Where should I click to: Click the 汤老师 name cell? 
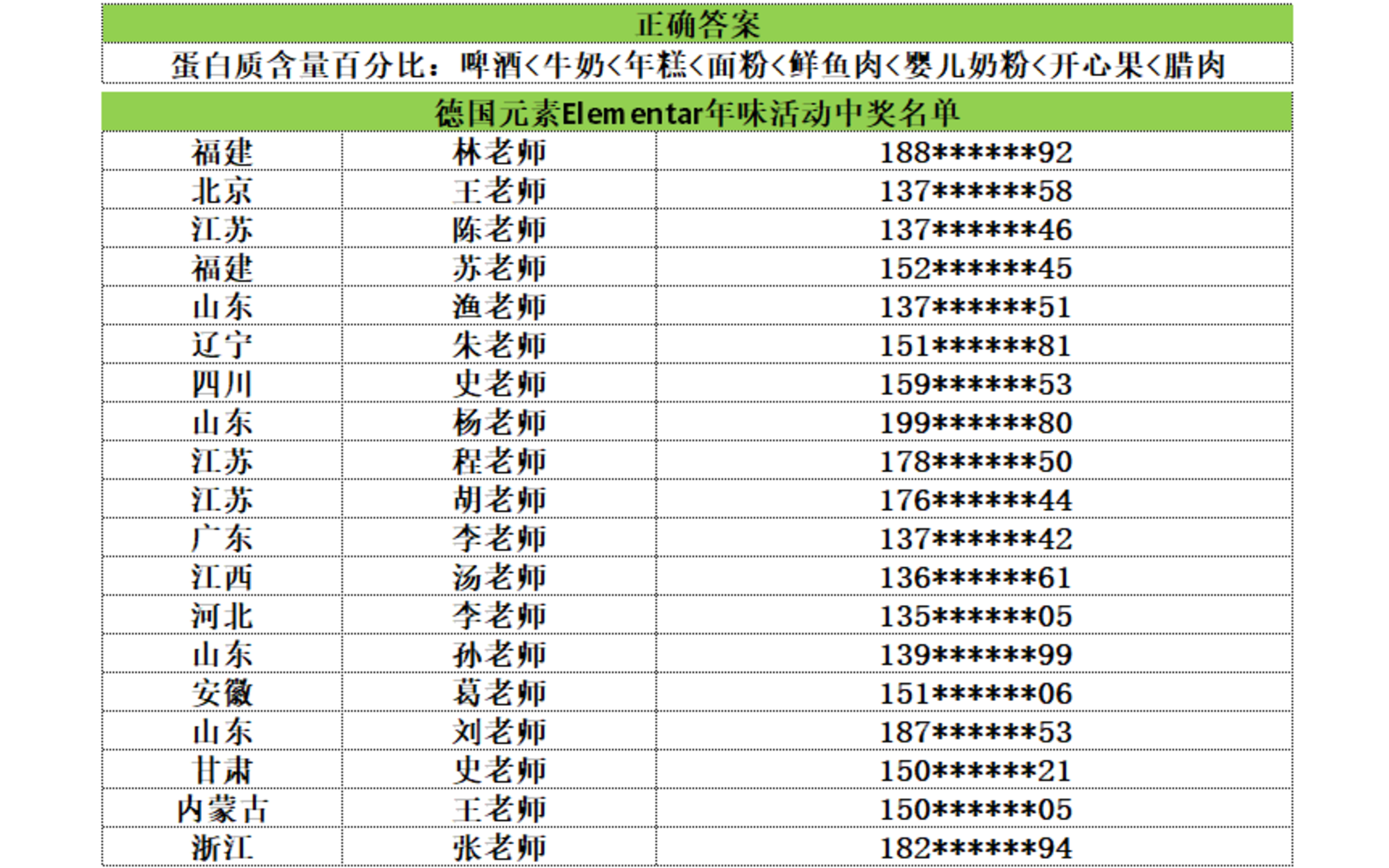[x=499, y=577]
